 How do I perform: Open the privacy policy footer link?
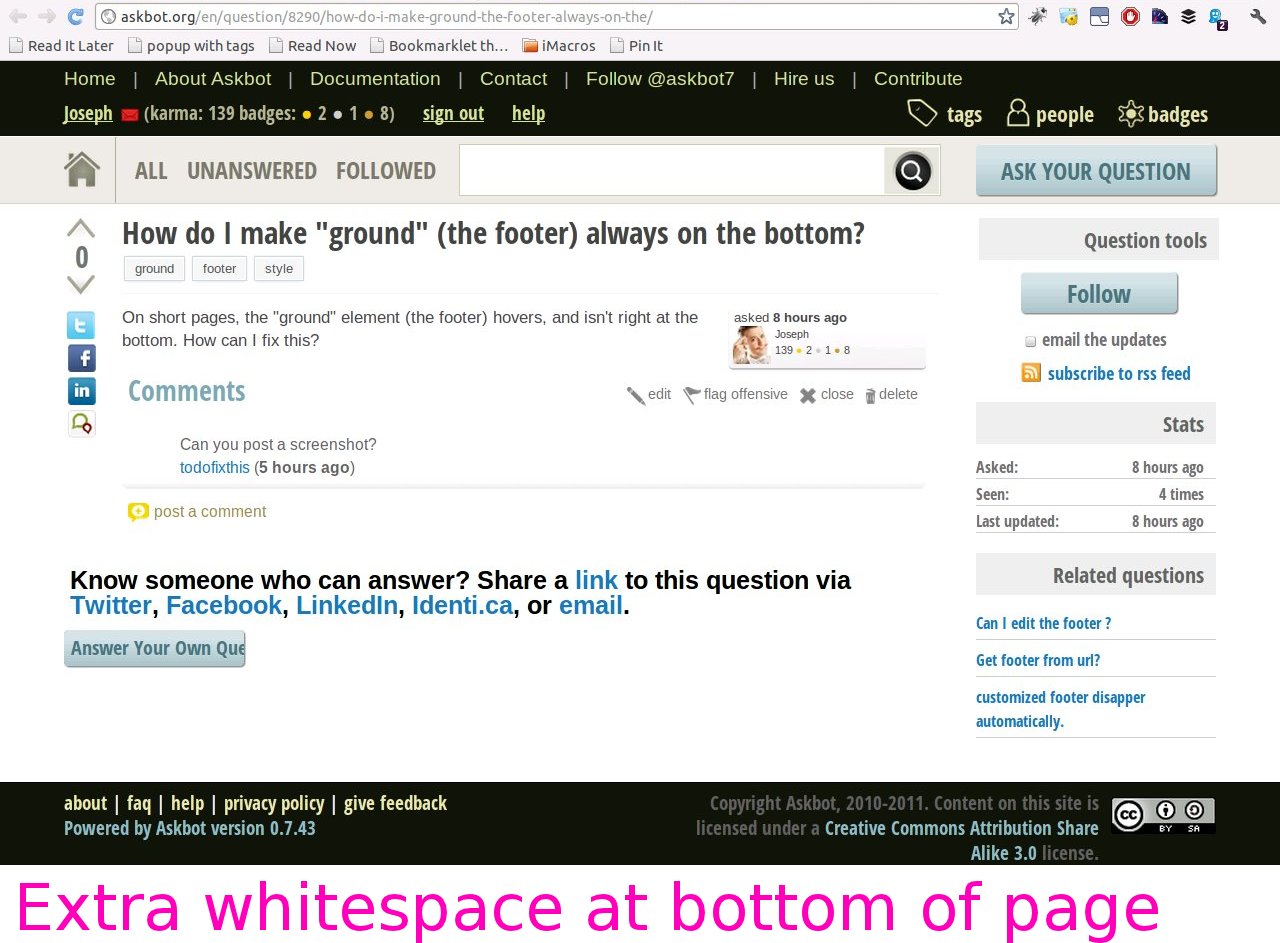pyautogui.click(x=274, y=804)
